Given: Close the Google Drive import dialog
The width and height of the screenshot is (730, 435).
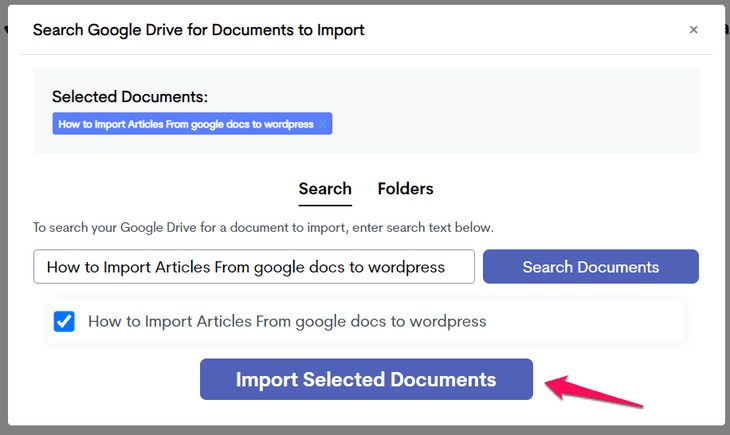Looking at the screenshot, I should pyautogui.click(x=693, y=30).
